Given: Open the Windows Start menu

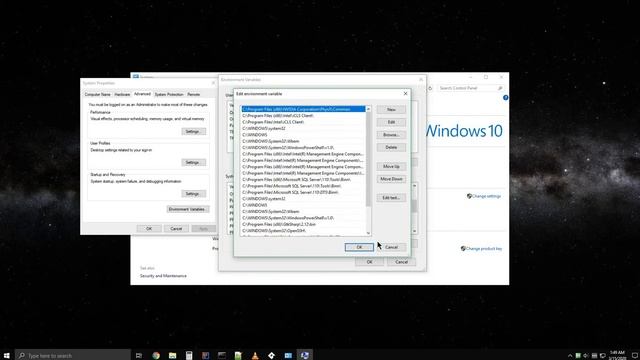Looking at the screenshot, I should click(x=7, y=356).
